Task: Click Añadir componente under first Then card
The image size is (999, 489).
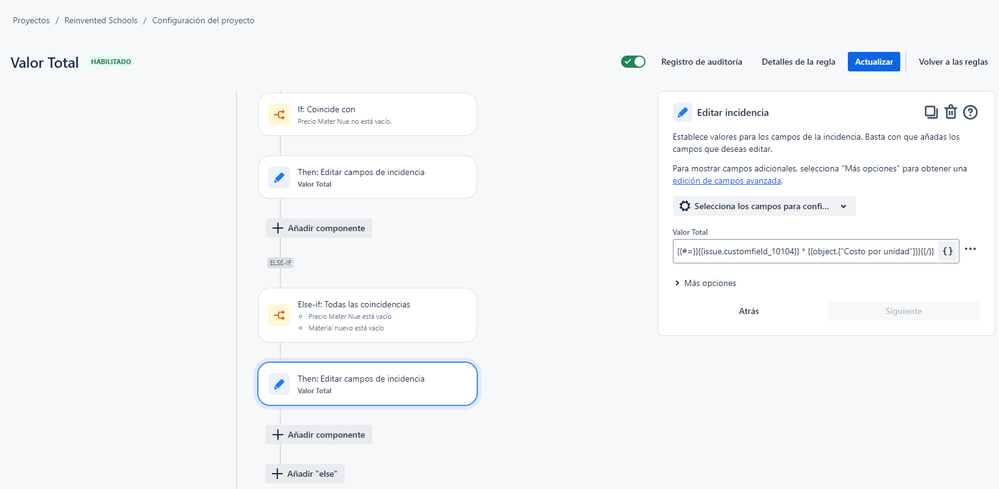Action: click(x=319, y=228)
